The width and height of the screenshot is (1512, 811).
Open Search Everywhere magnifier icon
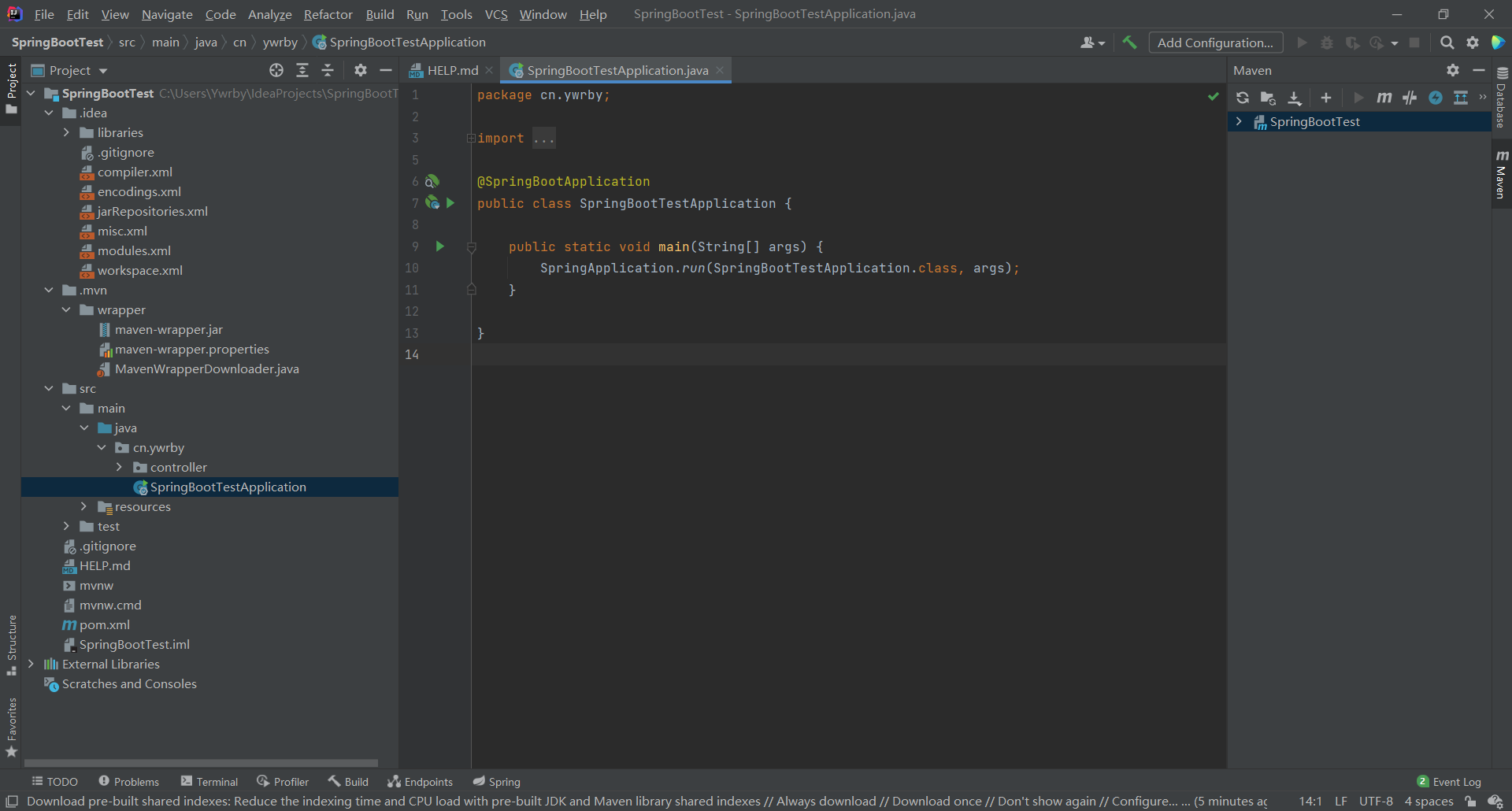[x=1447, y=43]
